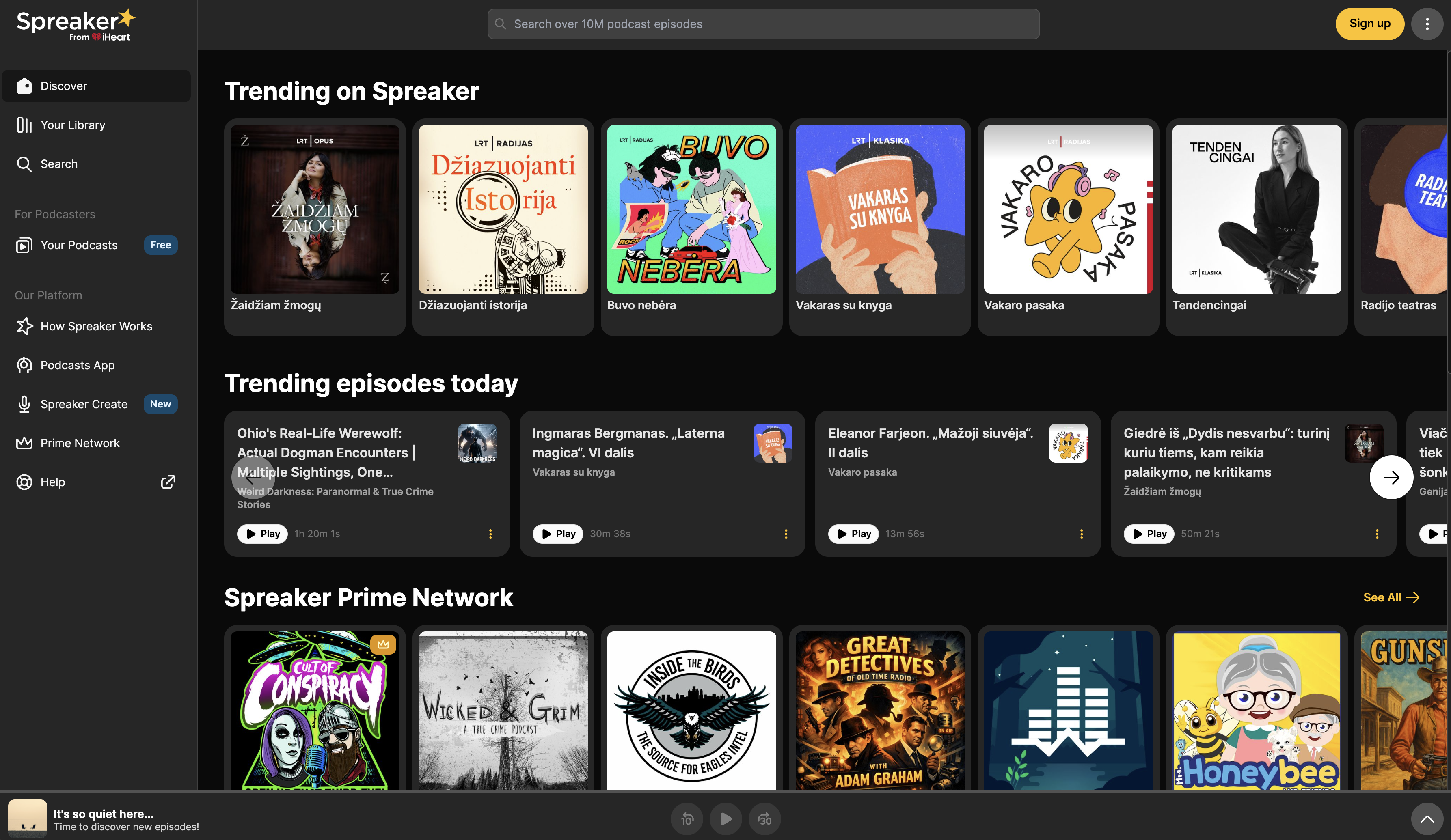Viewport: 1451px width, 840px height.
Task: Open the Podcasts App page
Action: (77, 365)
